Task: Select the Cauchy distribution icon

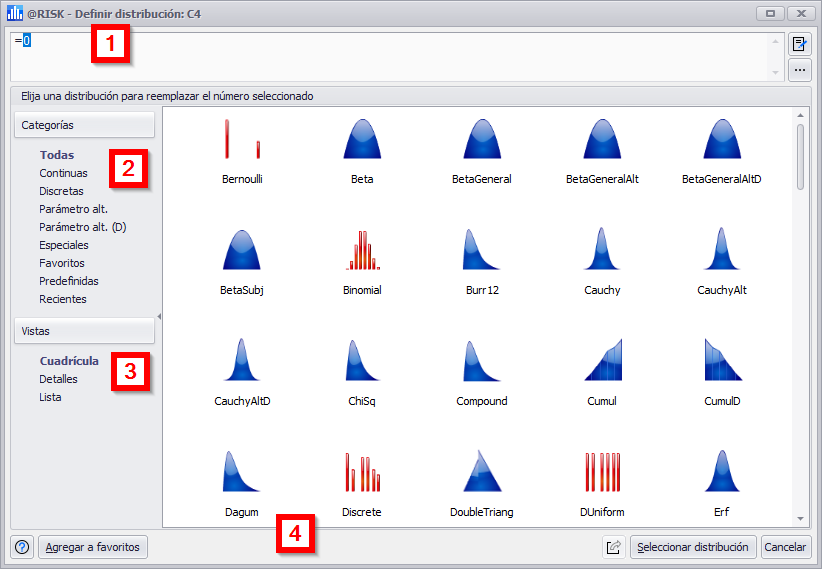Action: (x=602, y=251)
